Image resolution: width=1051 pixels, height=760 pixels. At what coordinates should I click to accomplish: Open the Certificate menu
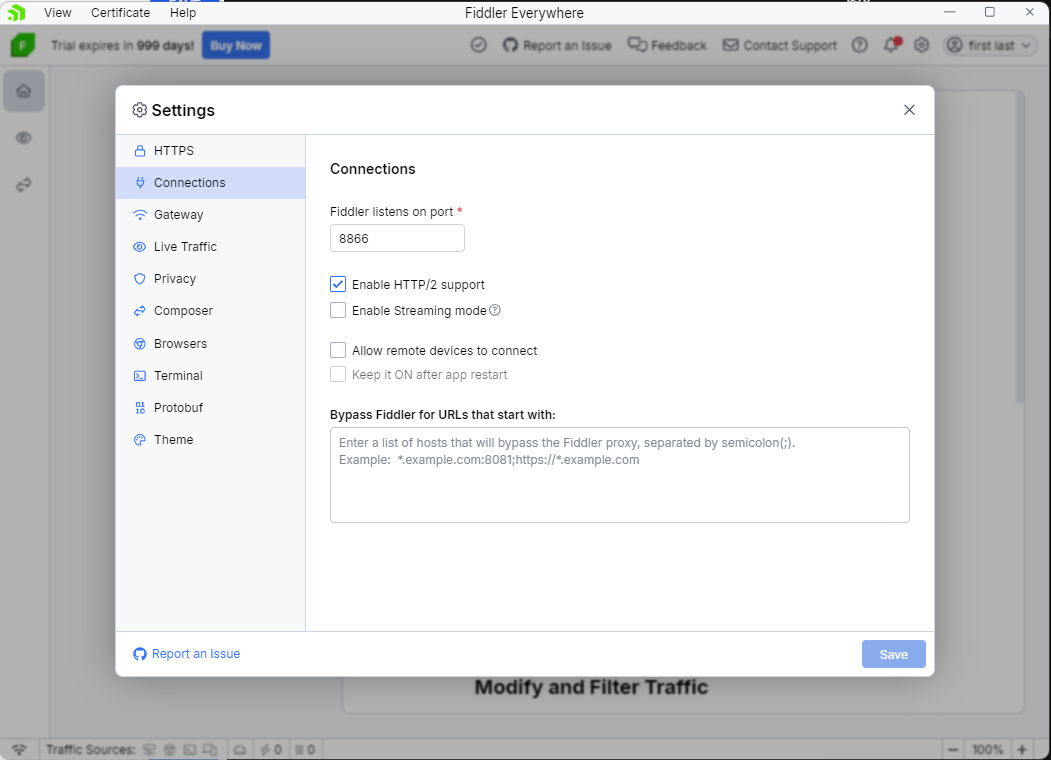coord(120,12)
